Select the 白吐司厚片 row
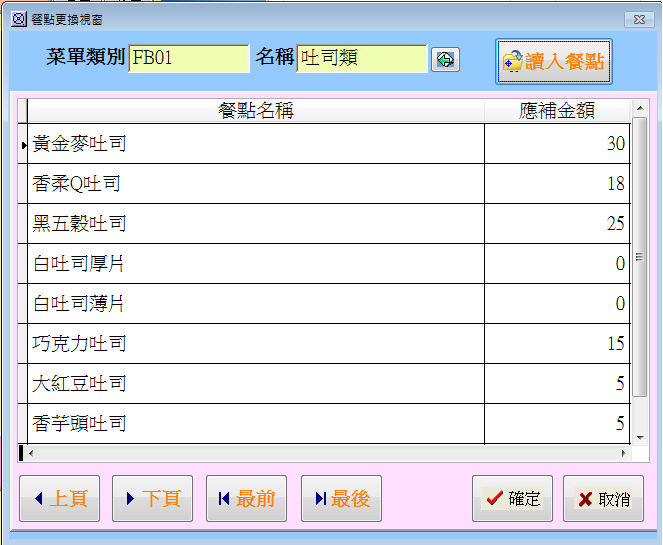Viewport: 663px width, 545px height. tap(255, 264)
